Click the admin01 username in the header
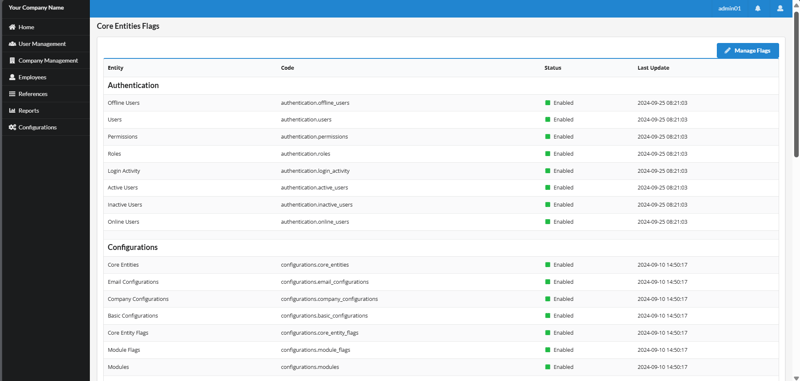The image size is (800, 381). pos(729,8)
